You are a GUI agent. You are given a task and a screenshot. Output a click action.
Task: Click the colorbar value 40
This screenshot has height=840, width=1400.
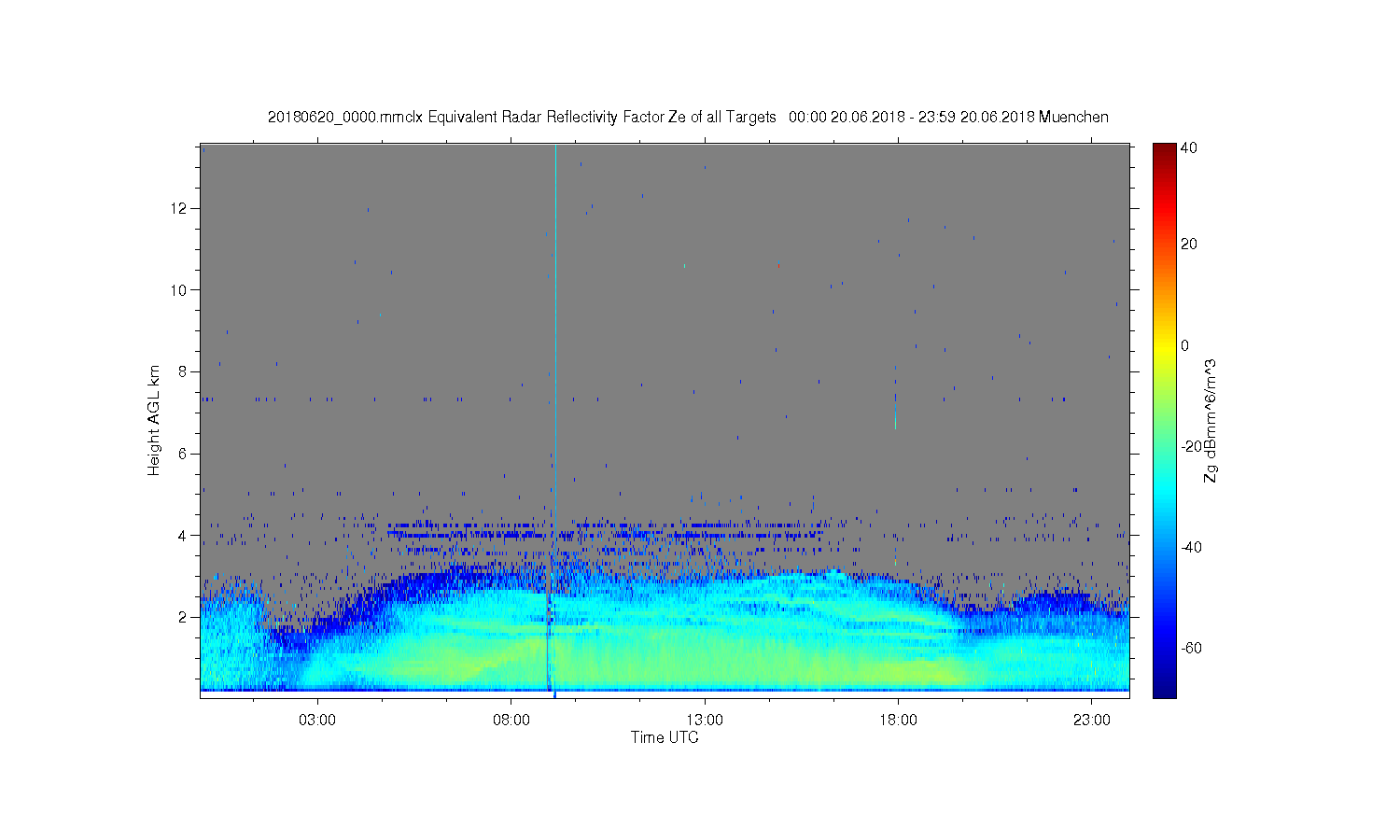tap(1189, 147)
